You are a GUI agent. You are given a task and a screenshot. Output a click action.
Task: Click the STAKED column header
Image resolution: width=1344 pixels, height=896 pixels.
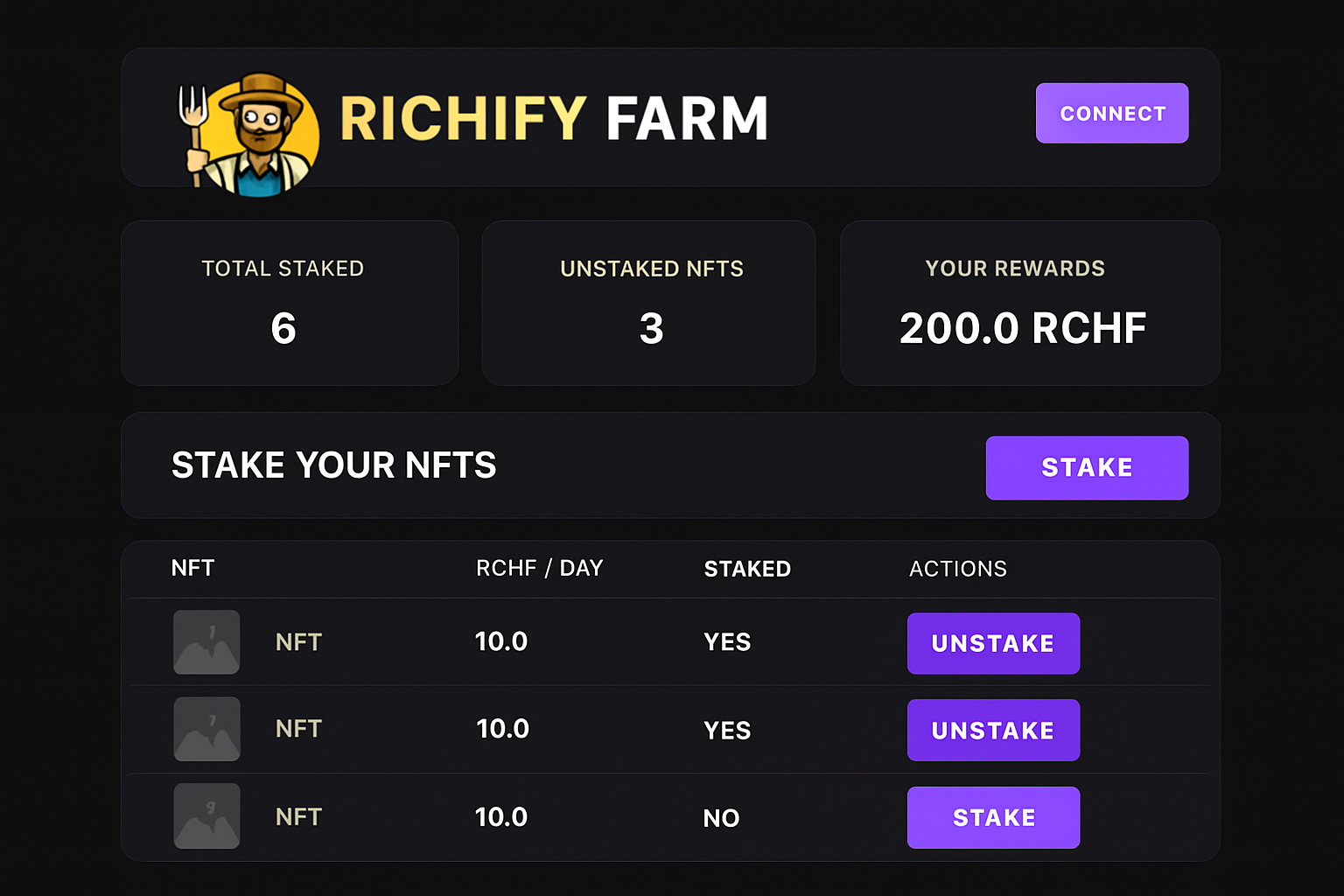(747, 569)
